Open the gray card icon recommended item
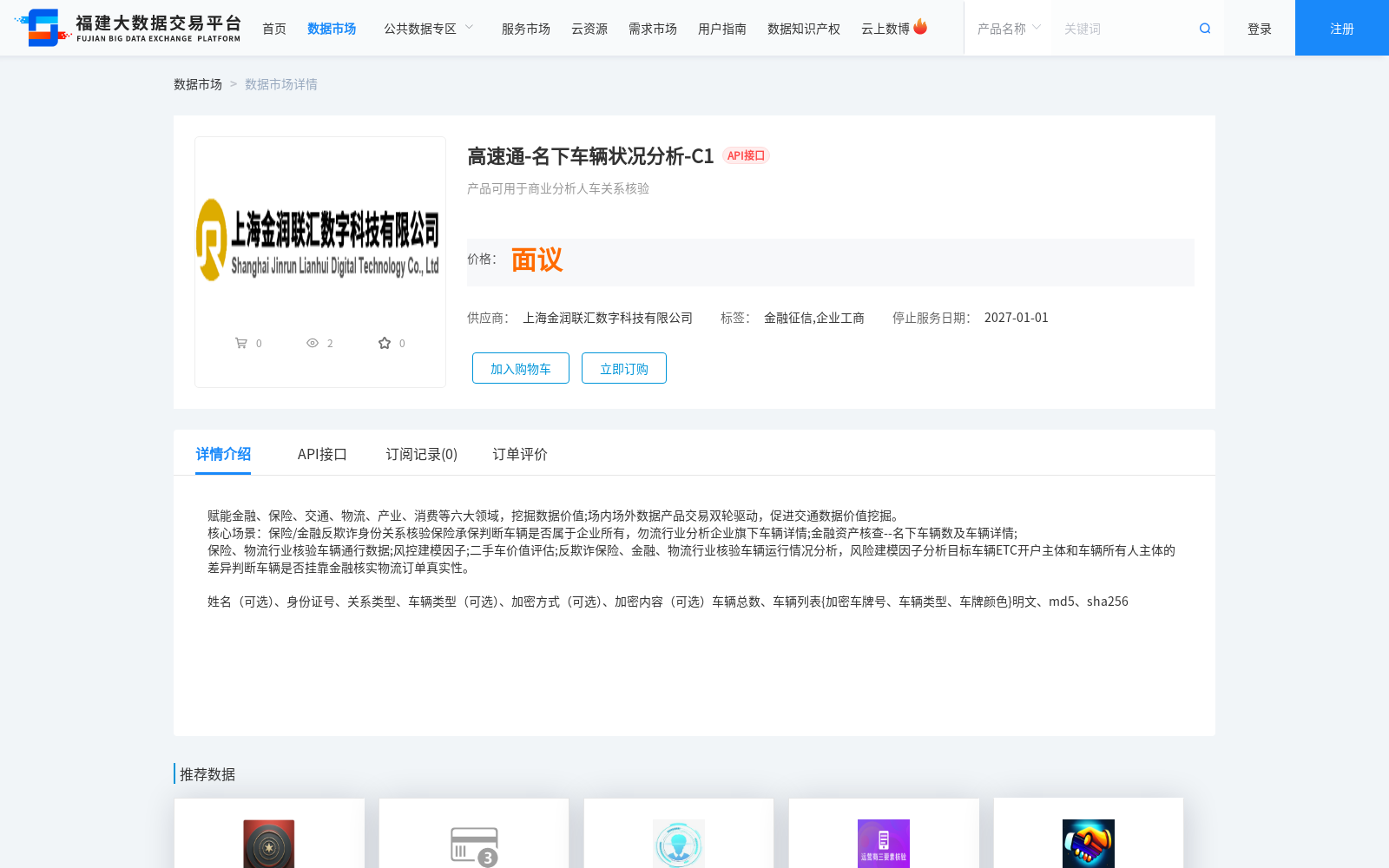1389x868 pixels. click(x=474, y=846)
